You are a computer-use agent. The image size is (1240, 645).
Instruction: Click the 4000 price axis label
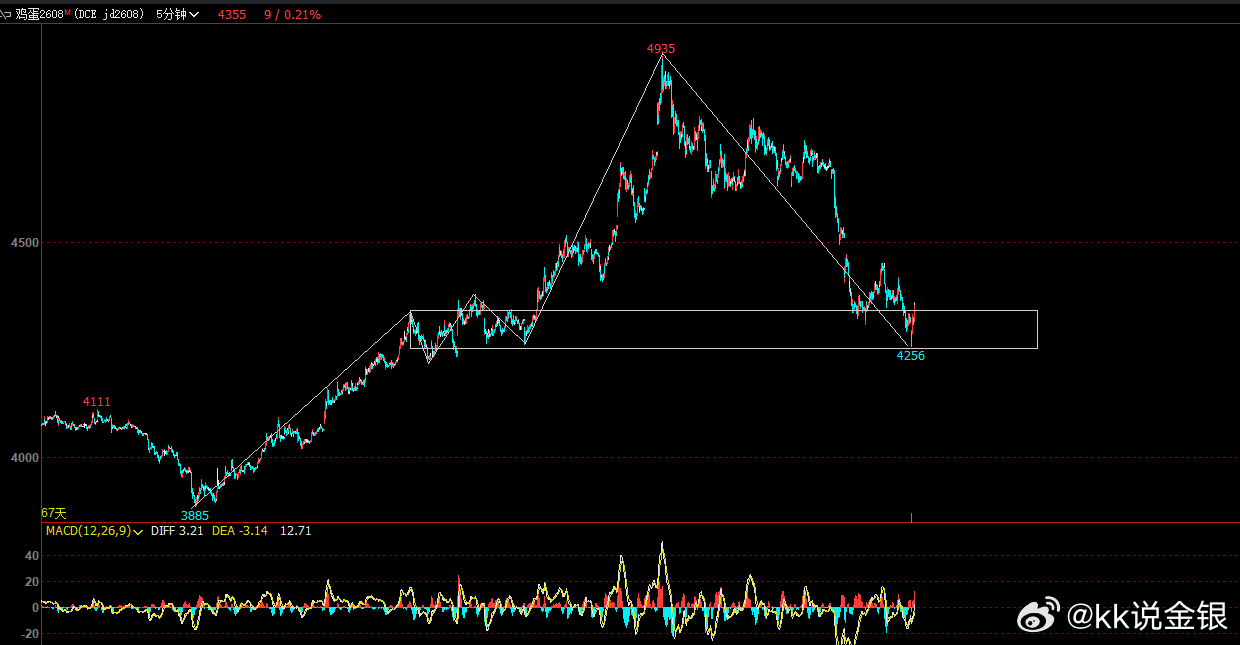[25, 458]
